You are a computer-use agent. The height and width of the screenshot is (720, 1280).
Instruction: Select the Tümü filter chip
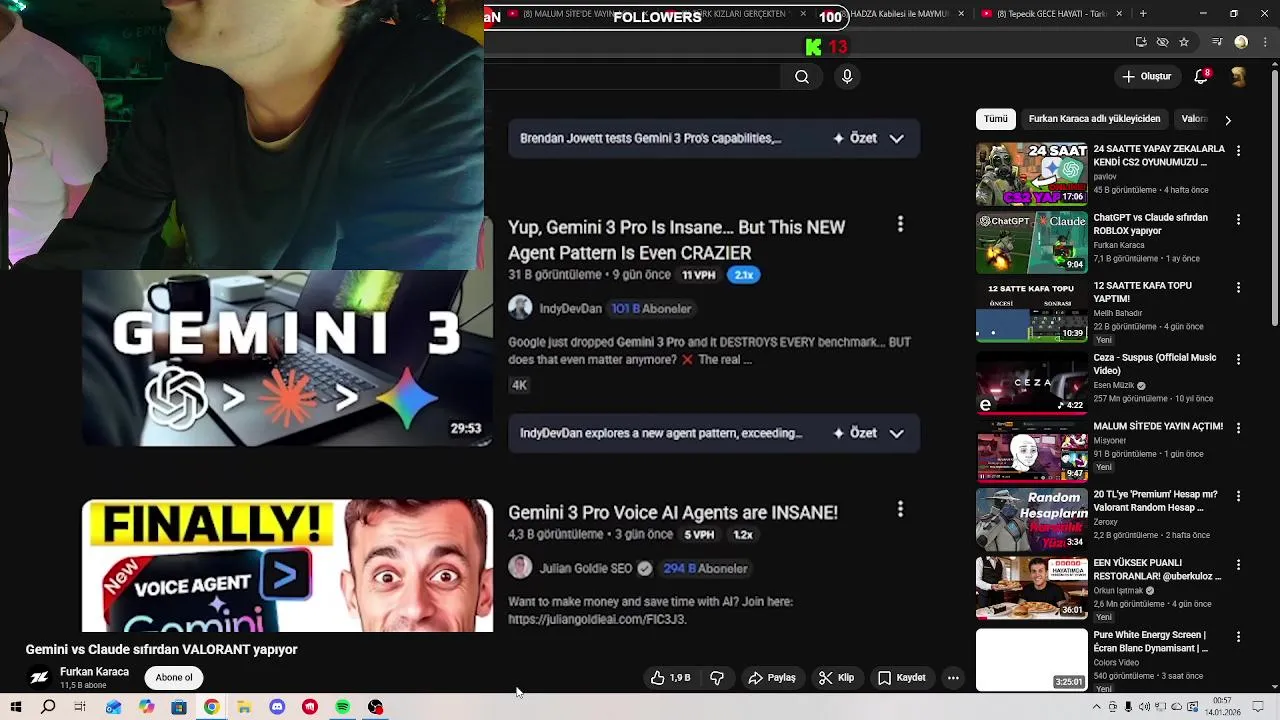[x=996, y=119]
